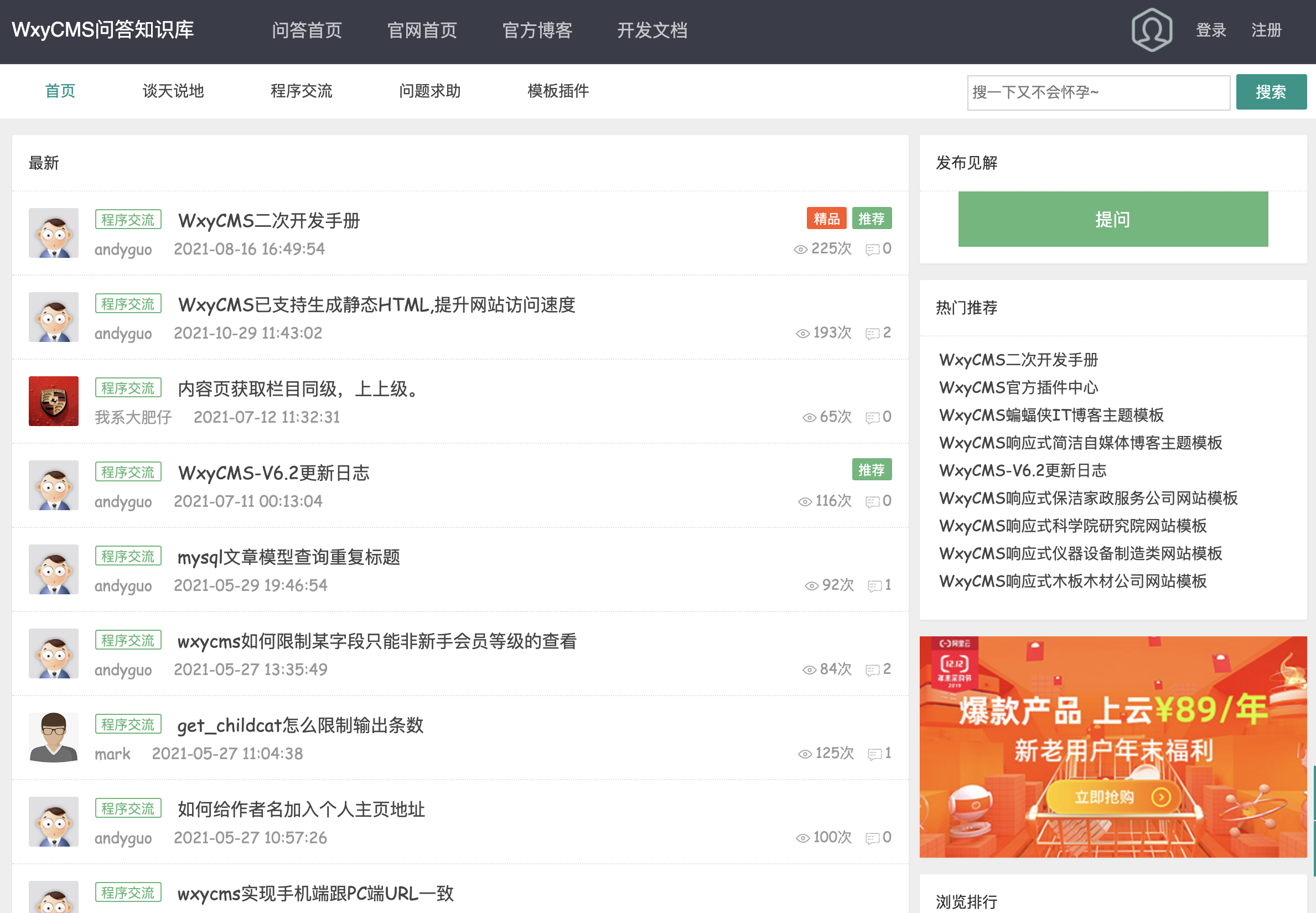Click red crest avatar of 我系大肥仔
This screenshot has width=1316, height=913.
tap(54, 401)
